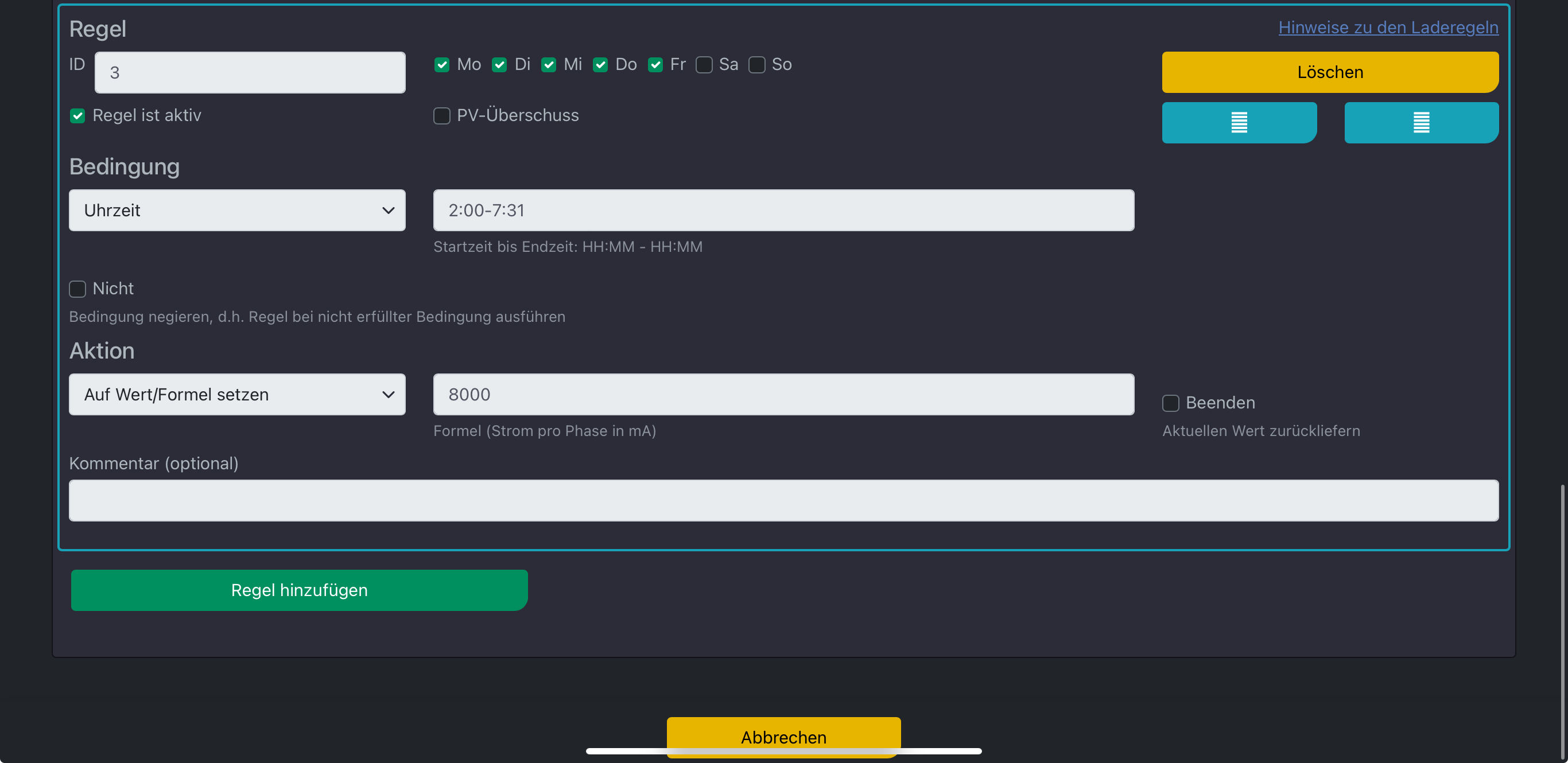Uncheck the Fr weekday checkbox

[655, 64]
